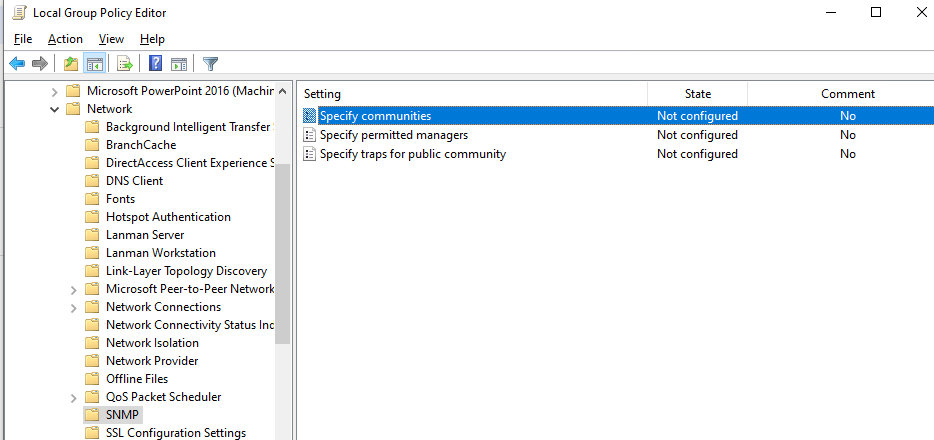The height and width of the screenshot is (440, 934).
Task: Click the Forward arrow toolbar icon
Action: pos(39,63)
